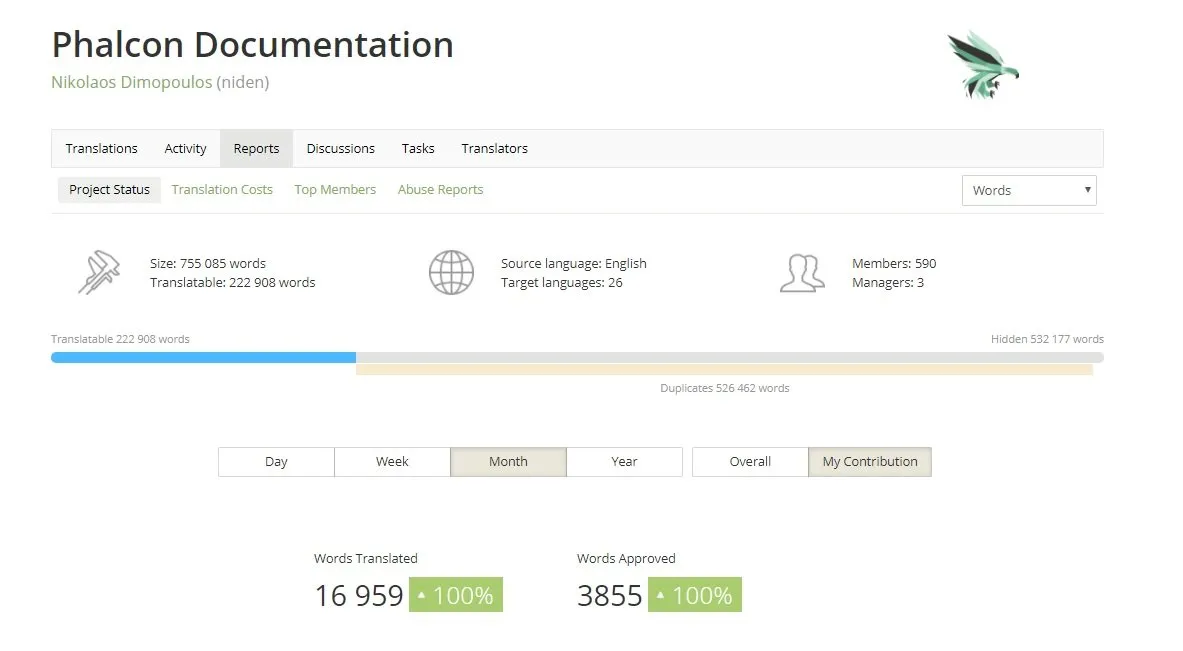Viewport: 1183px width, 651px height.
Task: Select the Project Status sub-tab
Action: (109, 189)
